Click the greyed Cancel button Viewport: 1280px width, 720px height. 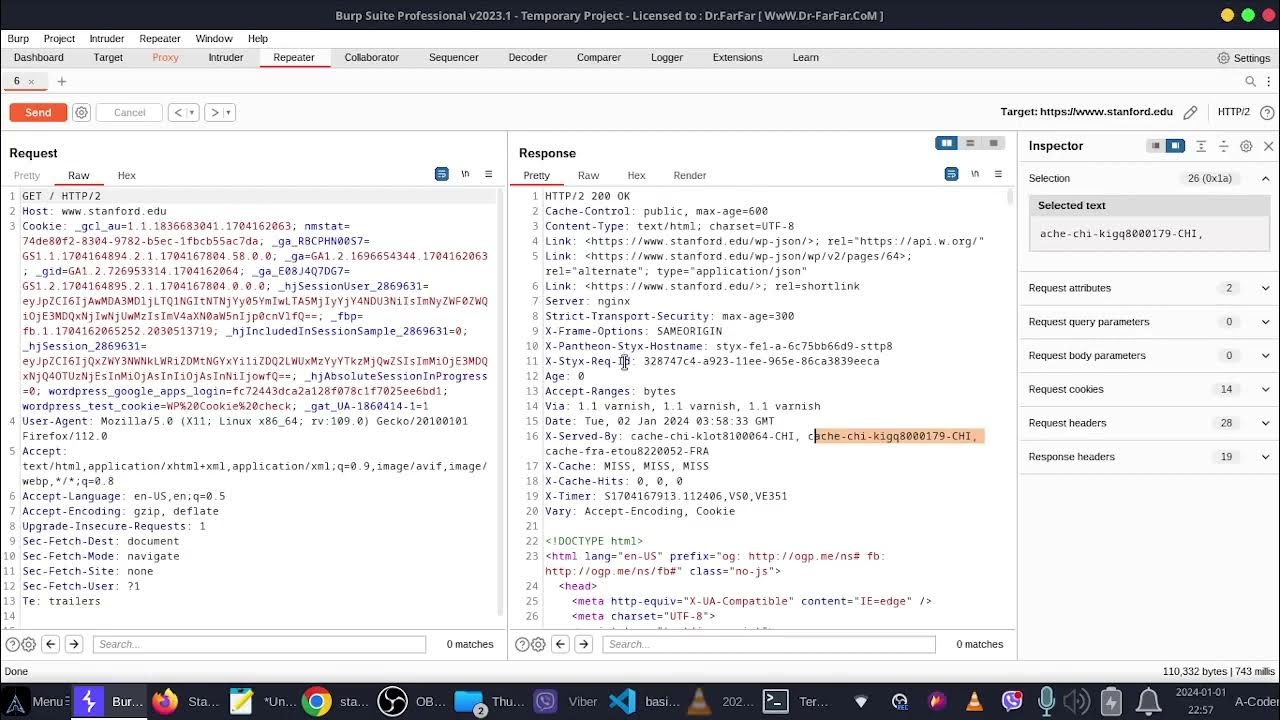click(129, 112)
